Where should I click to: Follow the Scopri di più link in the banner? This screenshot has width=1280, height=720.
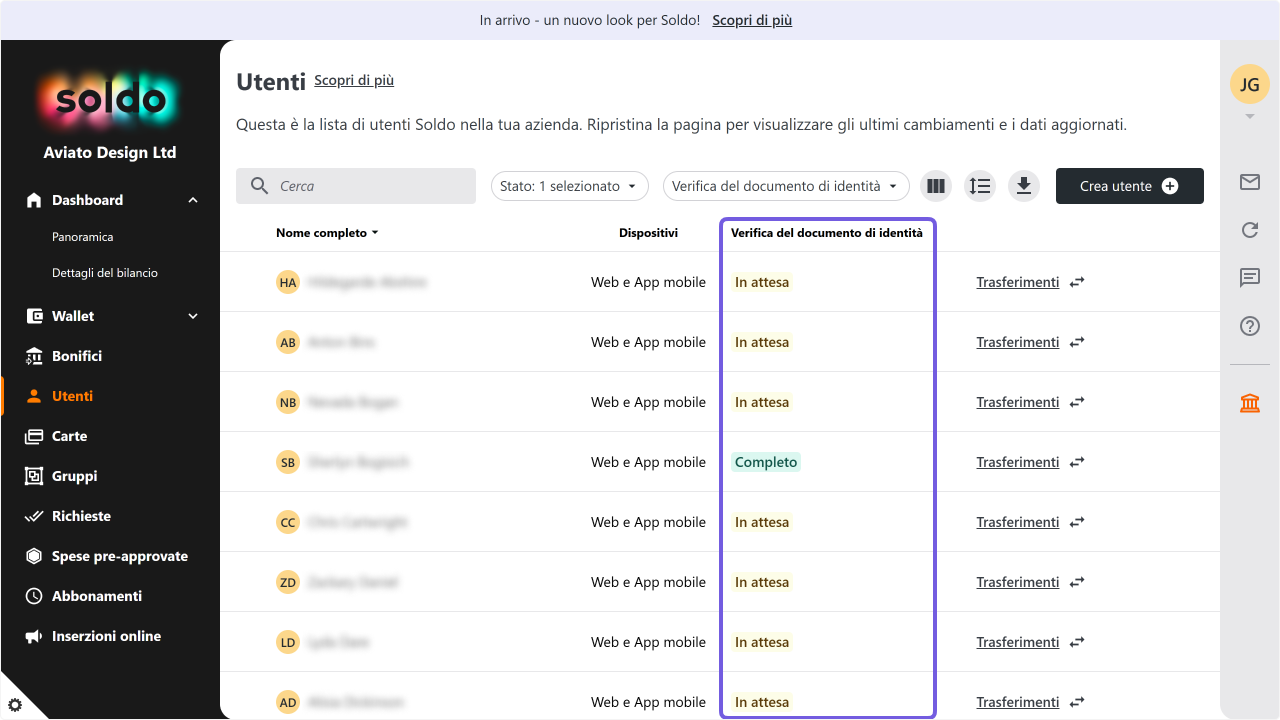(752, 20)
